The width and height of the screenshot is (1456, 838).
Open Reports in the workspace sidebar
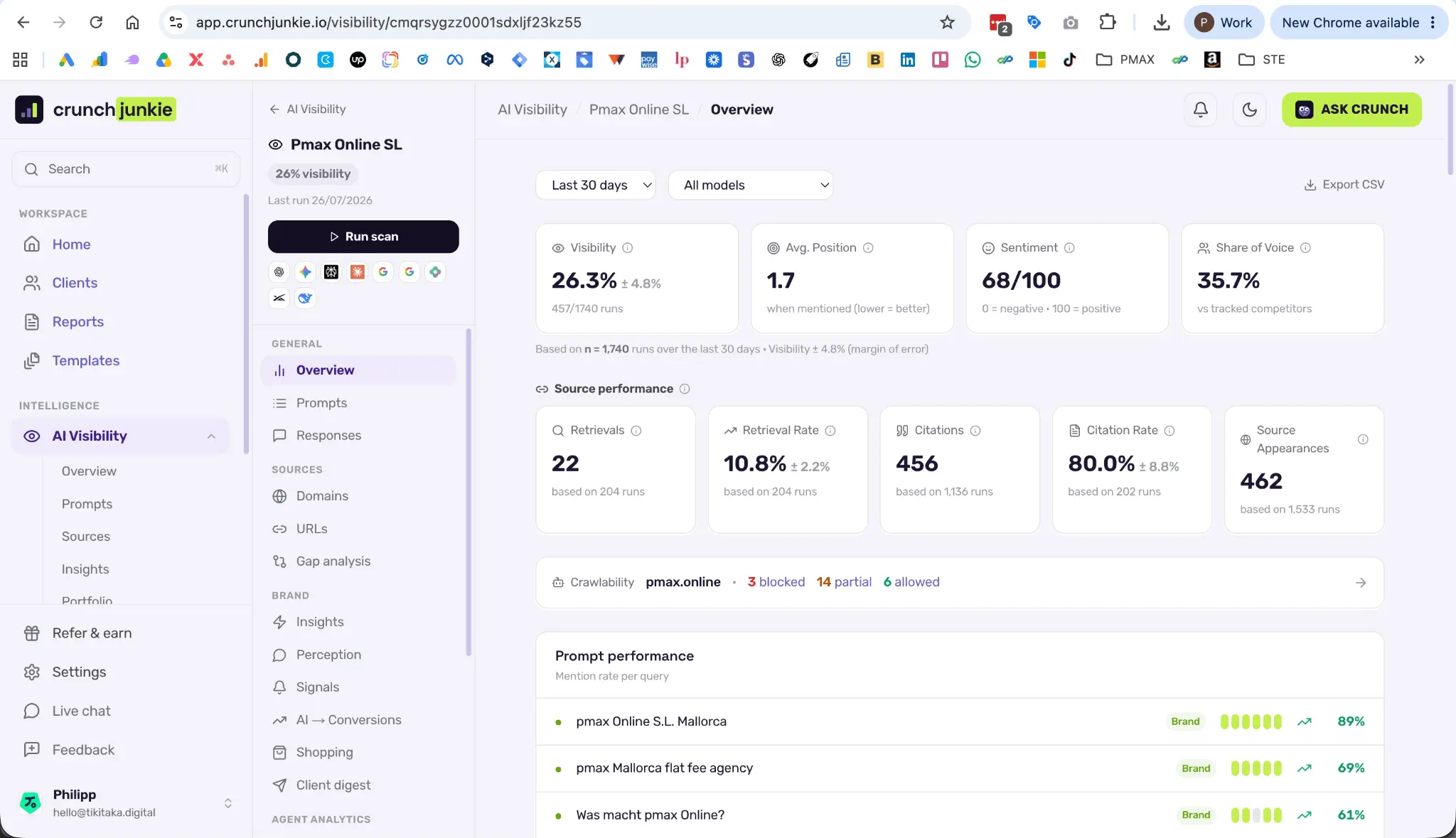[77, 322]
